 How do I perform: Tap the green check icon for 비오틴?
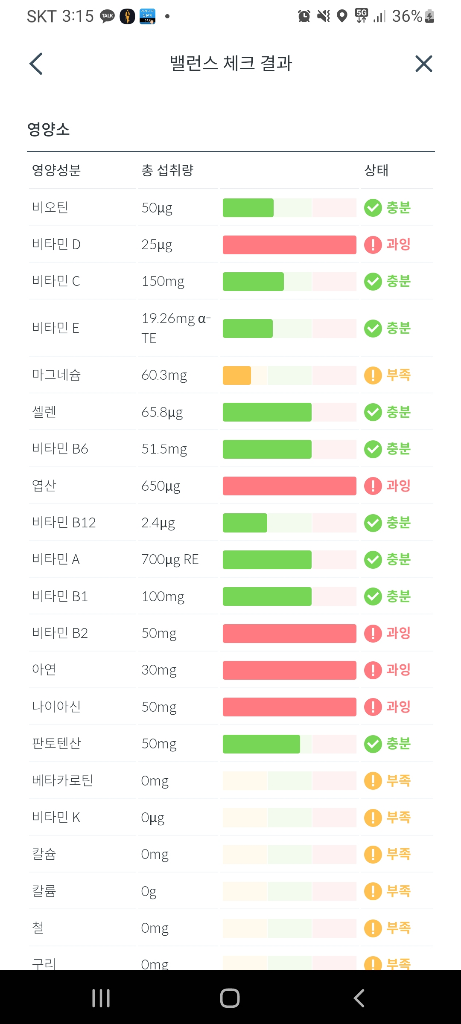coord(373,208)
